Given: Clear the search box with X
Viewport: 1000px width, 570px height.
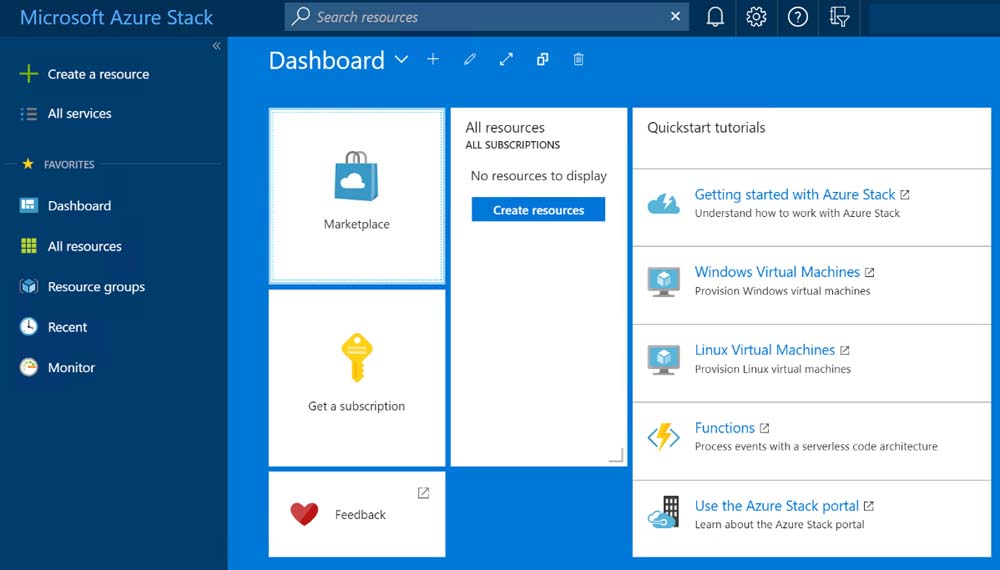Looking at the screenshot, I should point(675,17).
